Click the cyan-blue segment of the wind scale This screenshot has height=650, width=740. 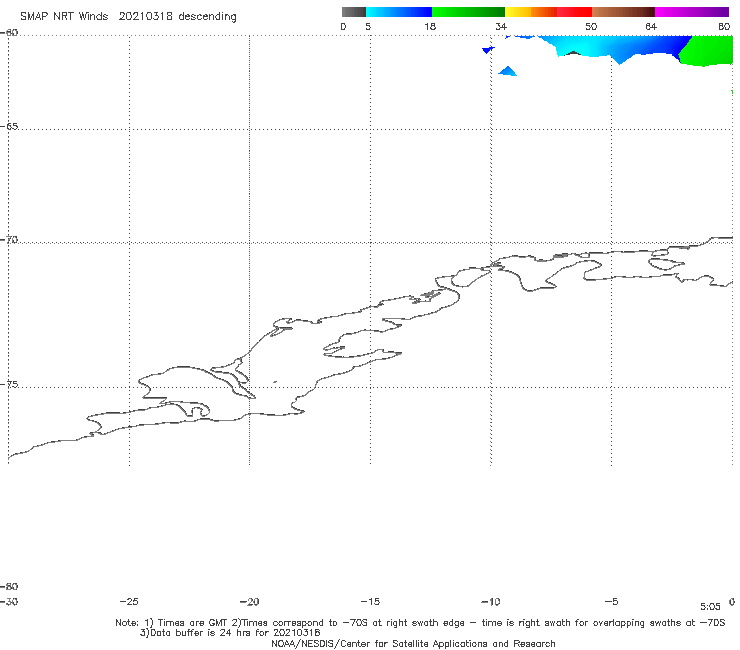coord(399,12)
